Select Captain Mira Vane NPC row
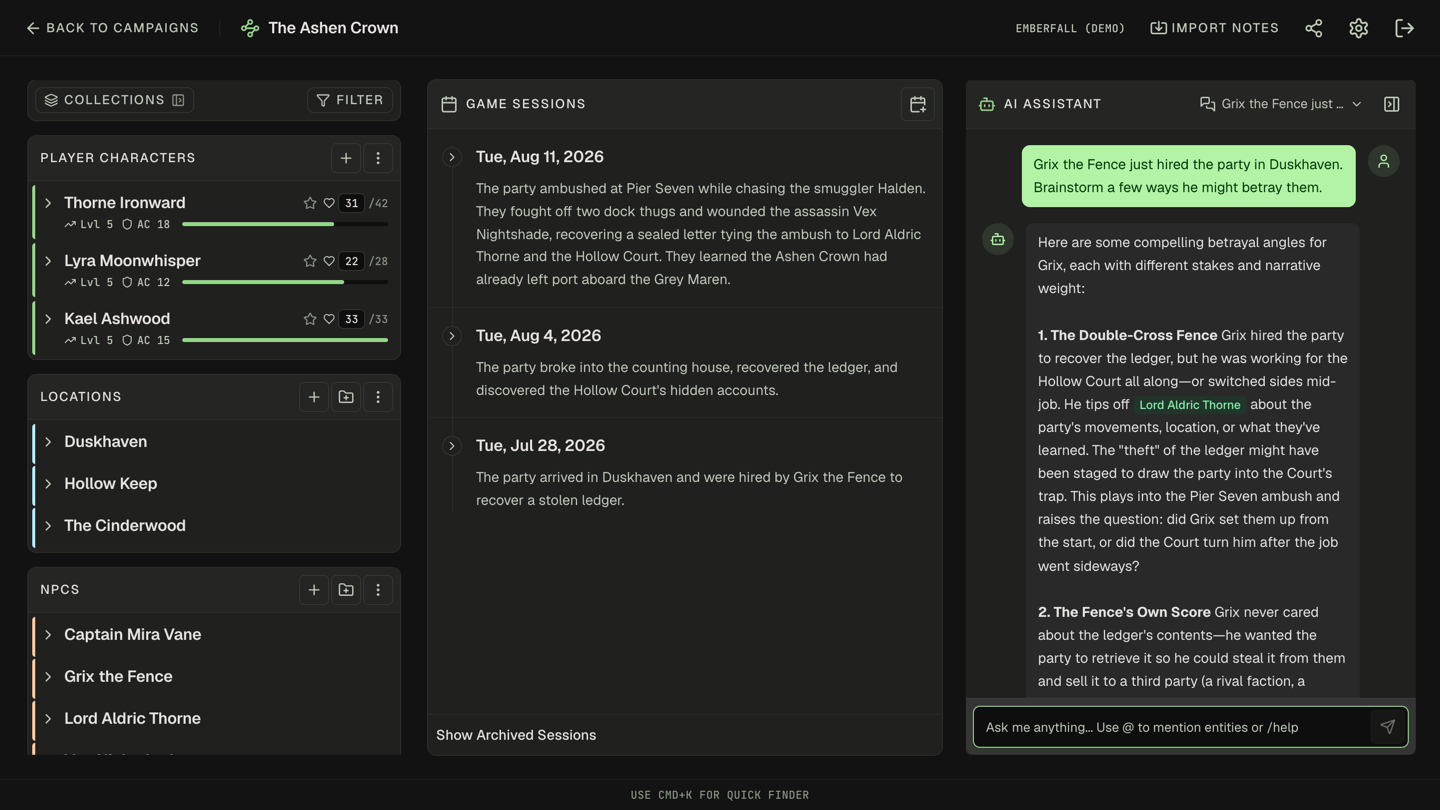 tap(216, 635)
